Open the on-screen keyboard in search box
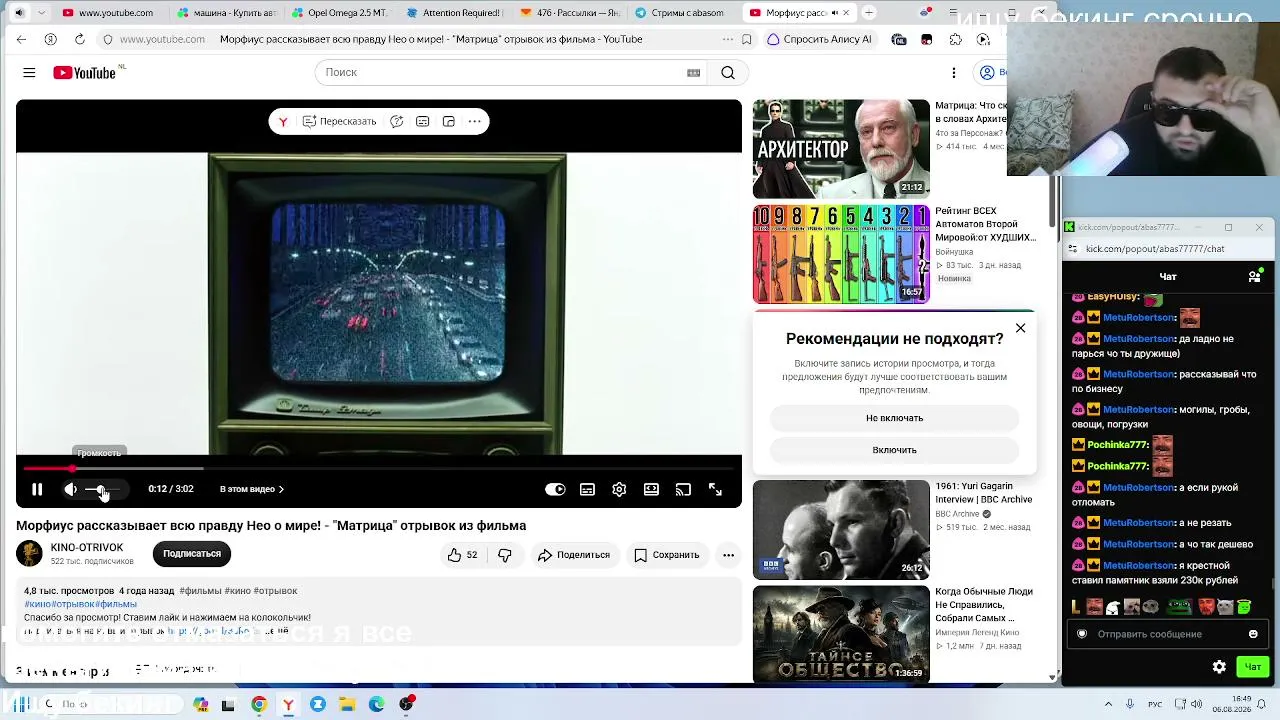The image size is (1280, 720). point(694,72)
